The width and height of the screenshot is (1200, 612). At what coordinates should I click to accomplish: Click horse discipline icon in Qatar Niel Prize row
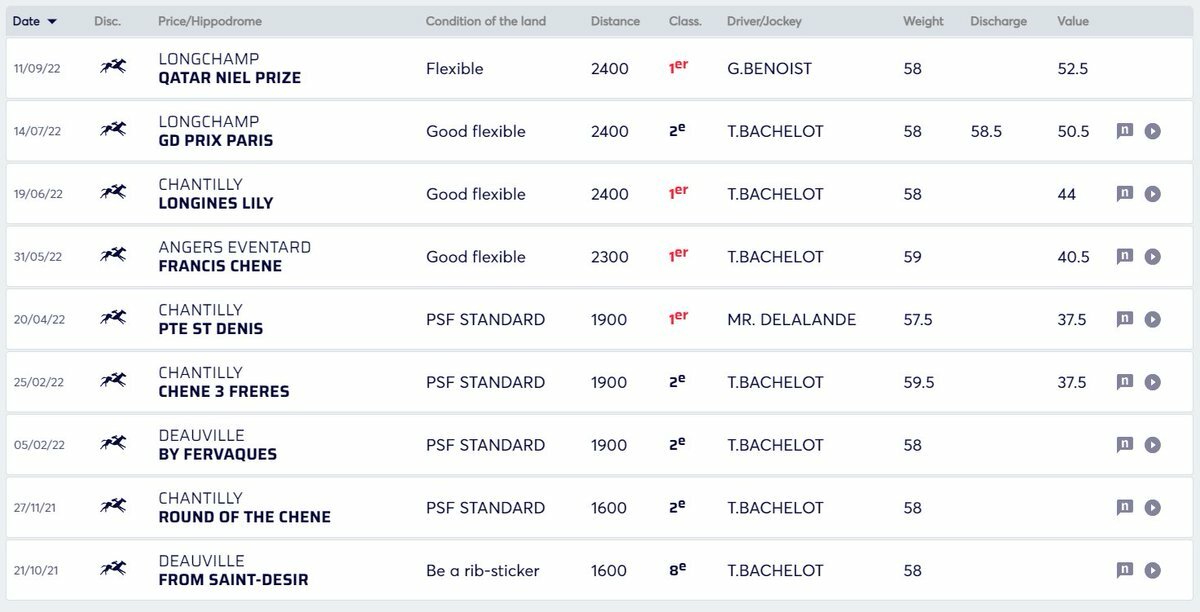[113, 68]
